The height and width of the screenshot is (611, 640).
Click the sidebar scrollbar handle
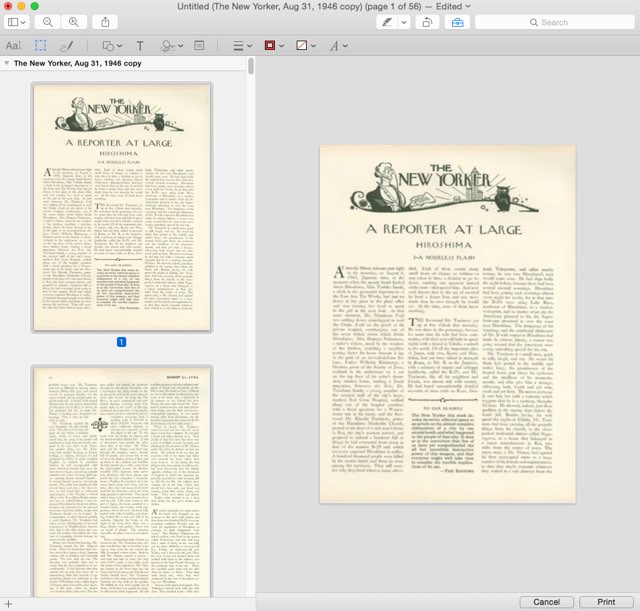pyautogui.click(x=251, y=66)
